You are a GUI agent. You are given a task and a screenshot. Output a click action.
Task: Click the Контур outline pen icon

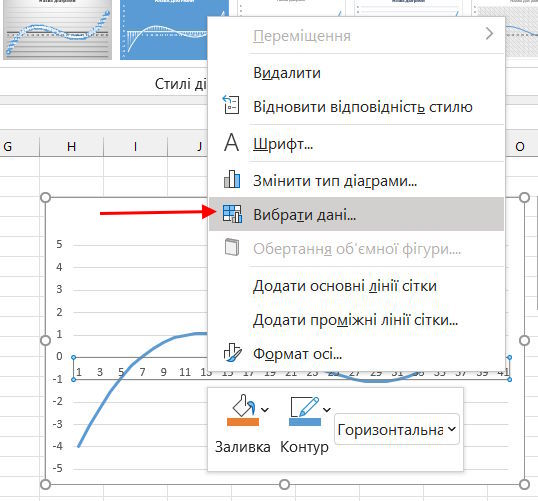coord(305,411)
